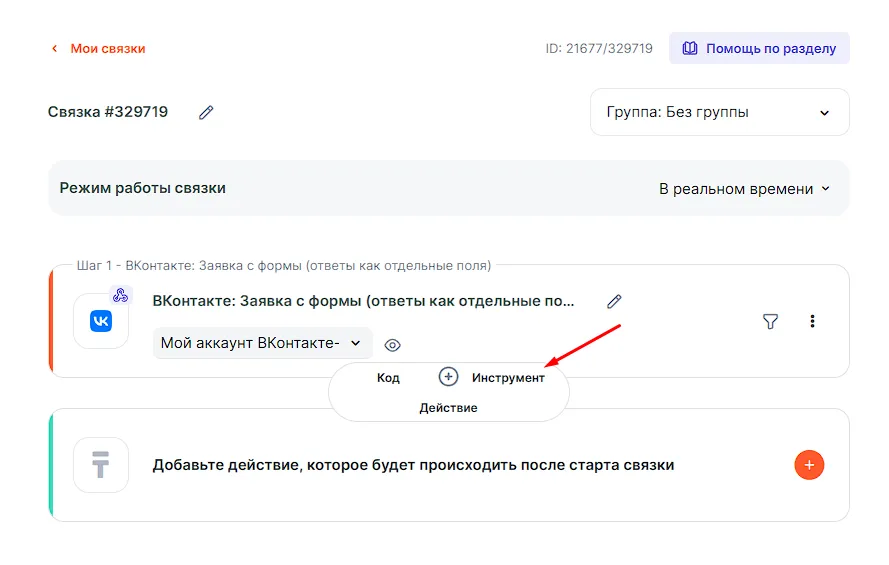Open the filter funnel icon in step 1
This screenshot has width=889, height=565.
click(770, 321)
